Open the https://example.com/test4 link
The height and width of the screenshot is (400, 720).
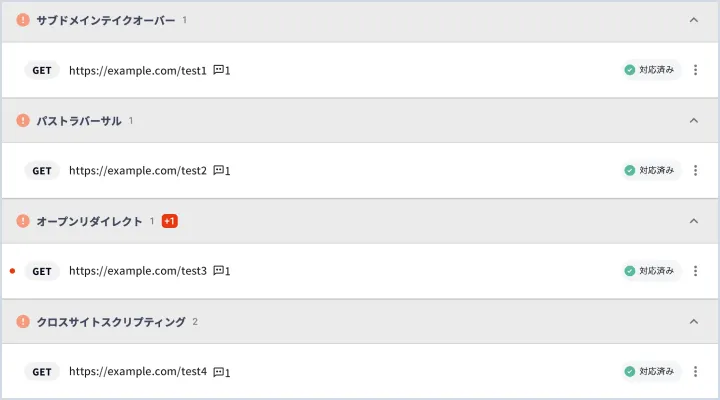[138, 371]
